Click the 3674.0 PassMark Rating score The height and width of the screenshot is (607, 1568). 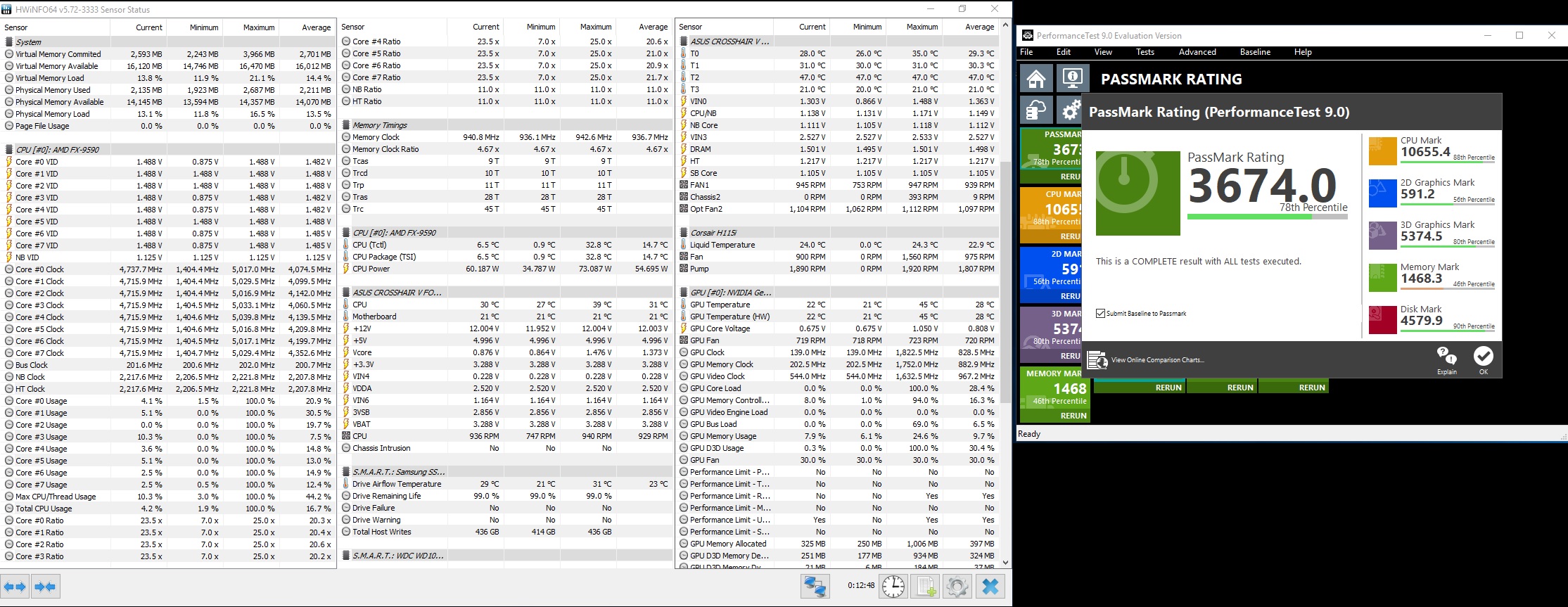click(x=1262, y=186)
